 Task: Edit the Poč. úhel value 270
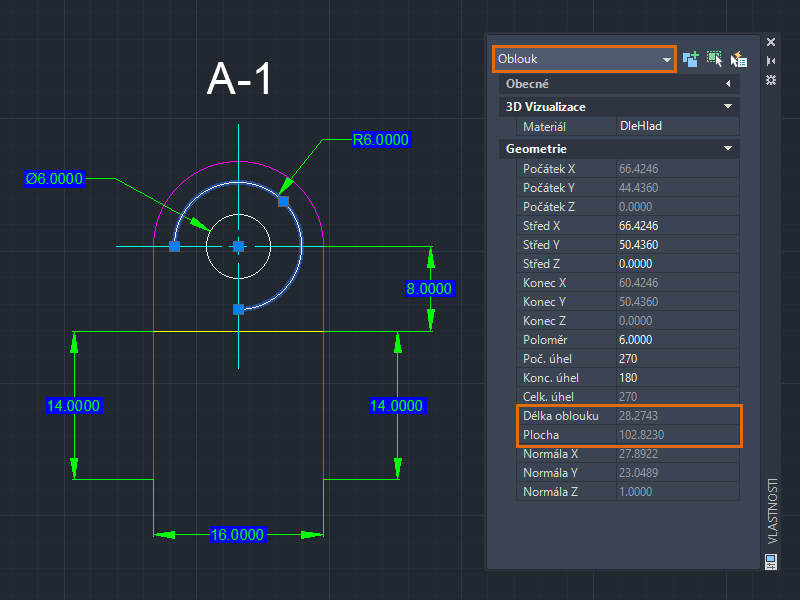click(x=678, y=359)
